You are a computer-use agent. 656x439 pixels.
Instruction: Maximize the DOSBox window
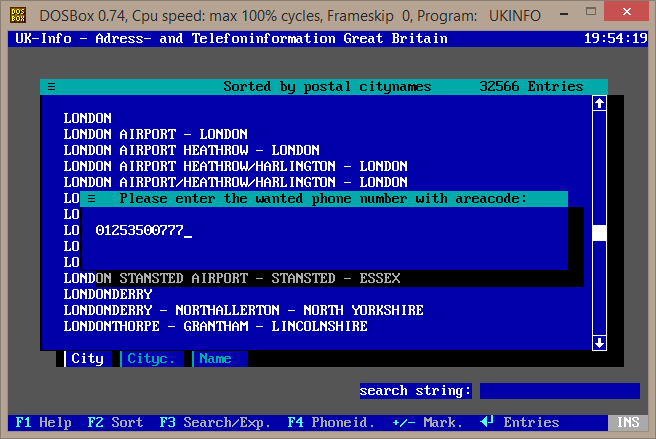coord(591,12)
